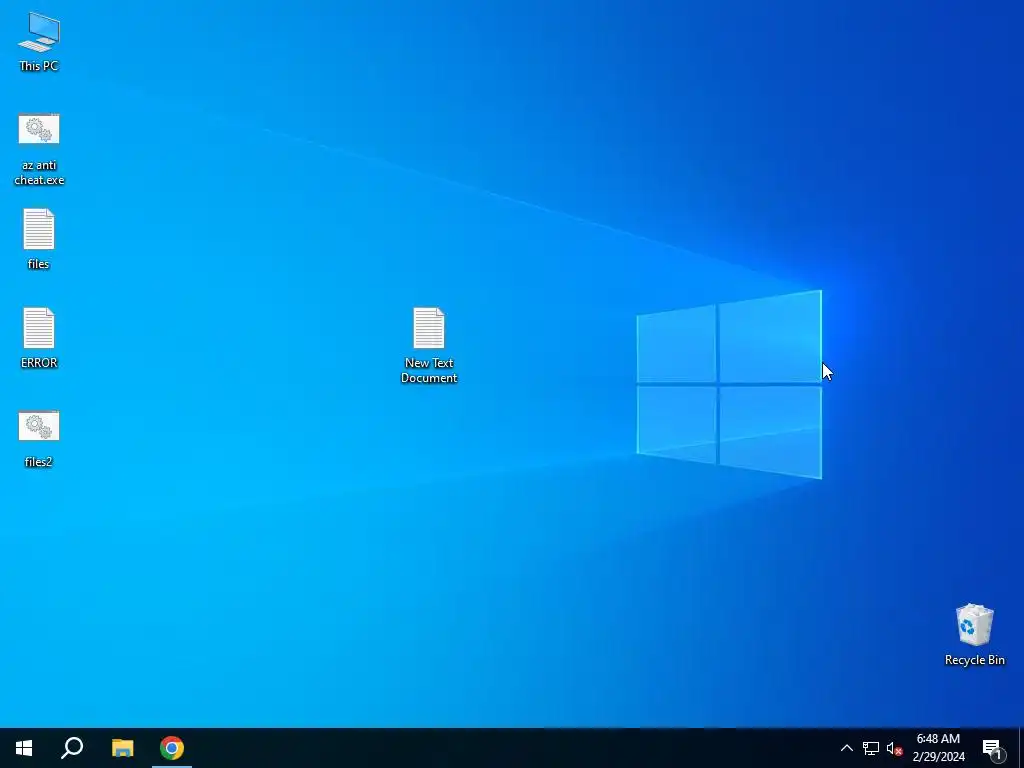
Task: Open File Explorer from taskbar
Action: click(122, 748)
